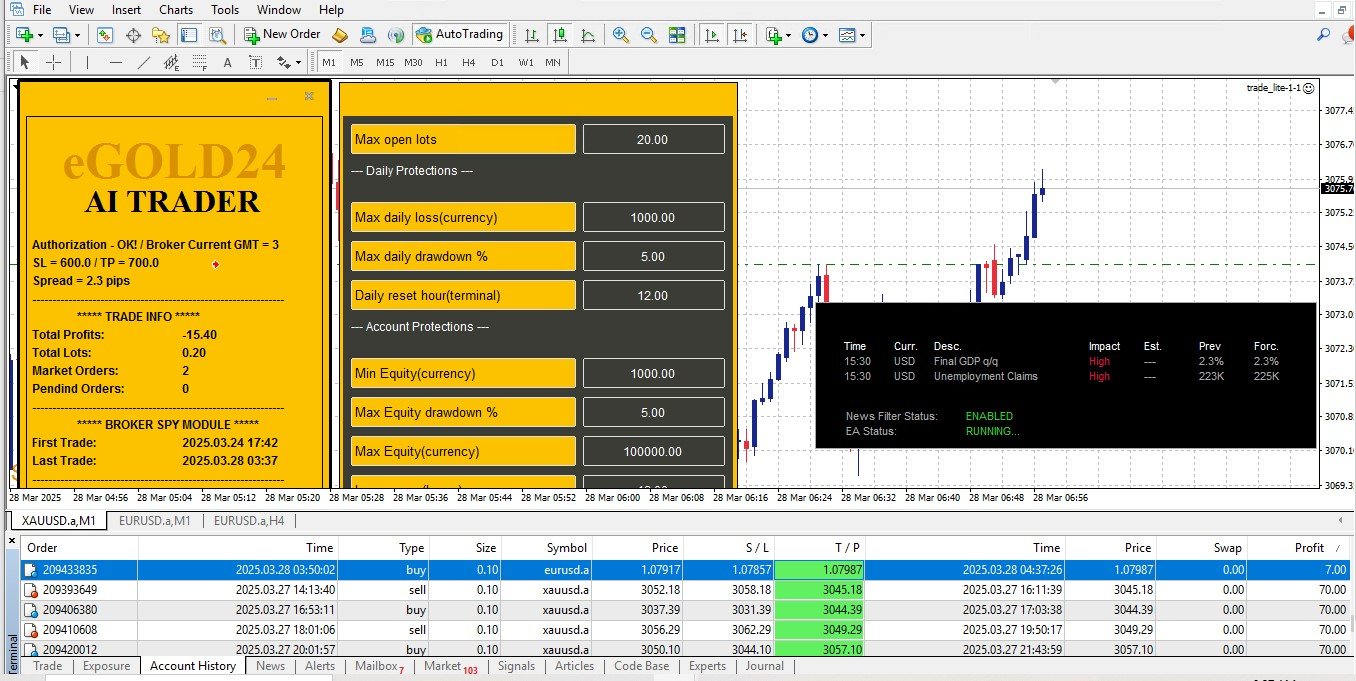Select the Fibonacci retracement tool

click(x=199, y=62)
